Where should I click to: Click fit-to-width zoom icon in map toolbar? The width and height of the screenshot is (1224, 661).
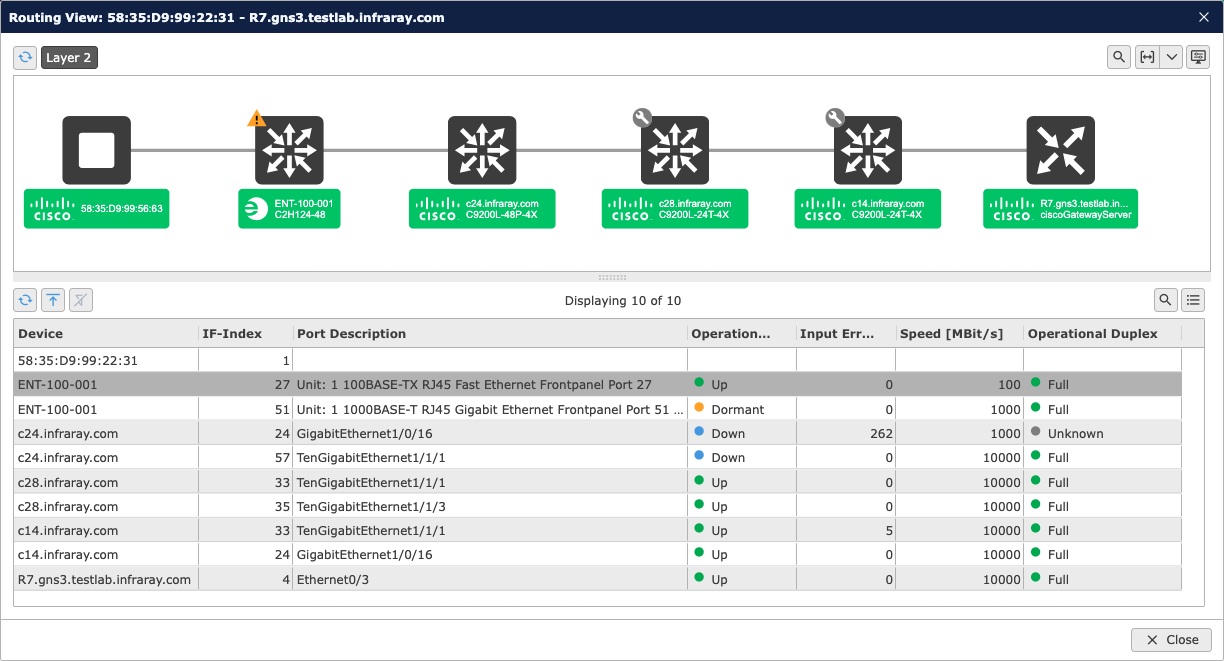[1147, 58]
